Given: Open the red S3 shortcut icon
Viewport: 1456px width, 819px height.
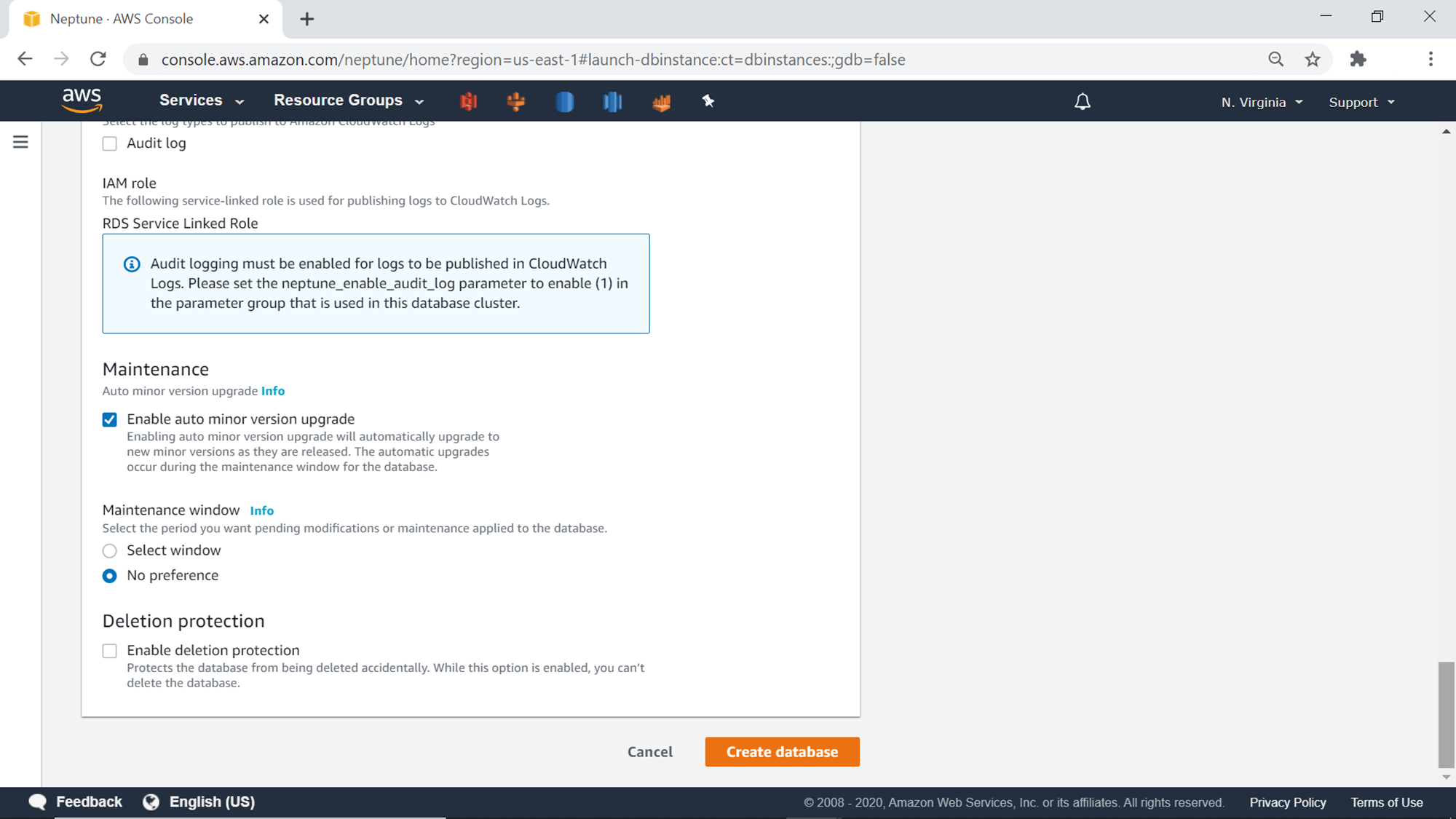Looking at the screenshot, I should click(x=468, y=101).
